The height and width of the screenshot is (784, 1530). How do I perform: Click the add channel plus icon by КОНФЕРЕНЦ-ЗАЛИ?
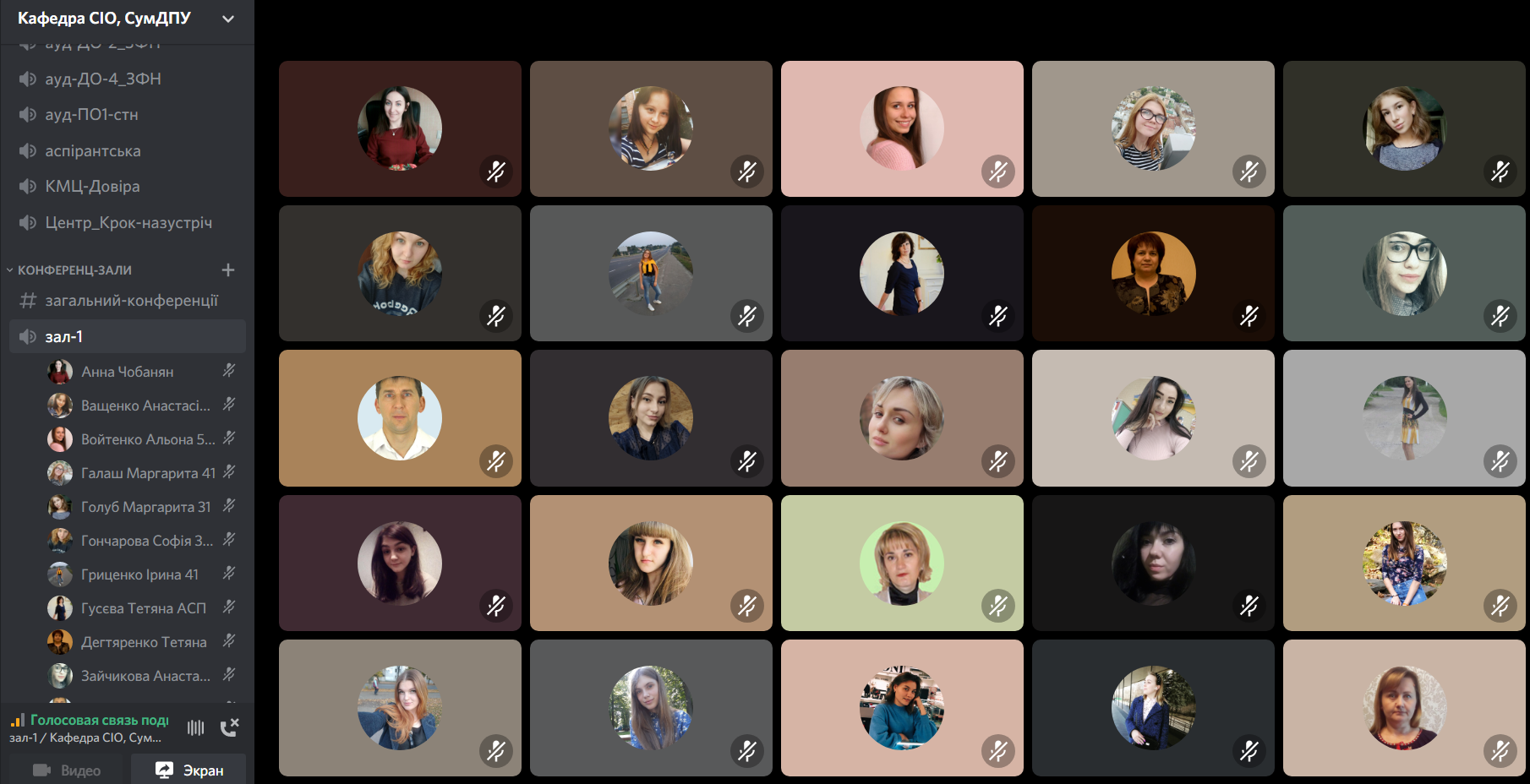point(228,269)
